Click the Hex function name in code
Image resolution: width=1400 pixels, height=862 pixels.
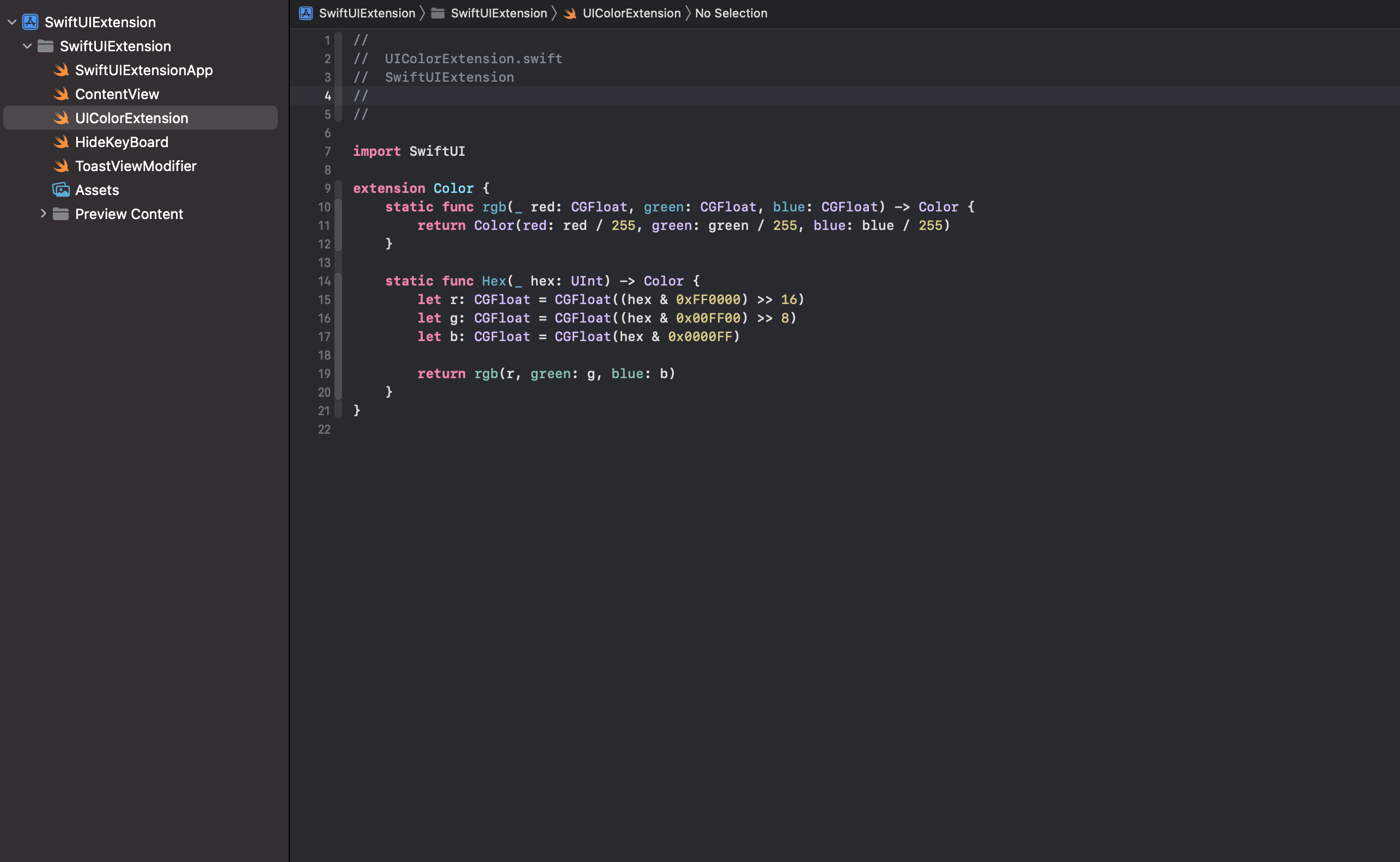494,281
